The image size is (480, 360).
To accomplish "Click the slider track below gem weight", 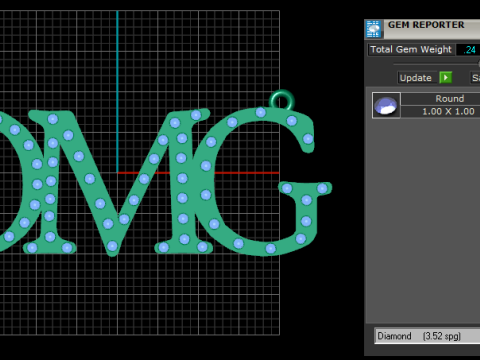I will 436,64.
